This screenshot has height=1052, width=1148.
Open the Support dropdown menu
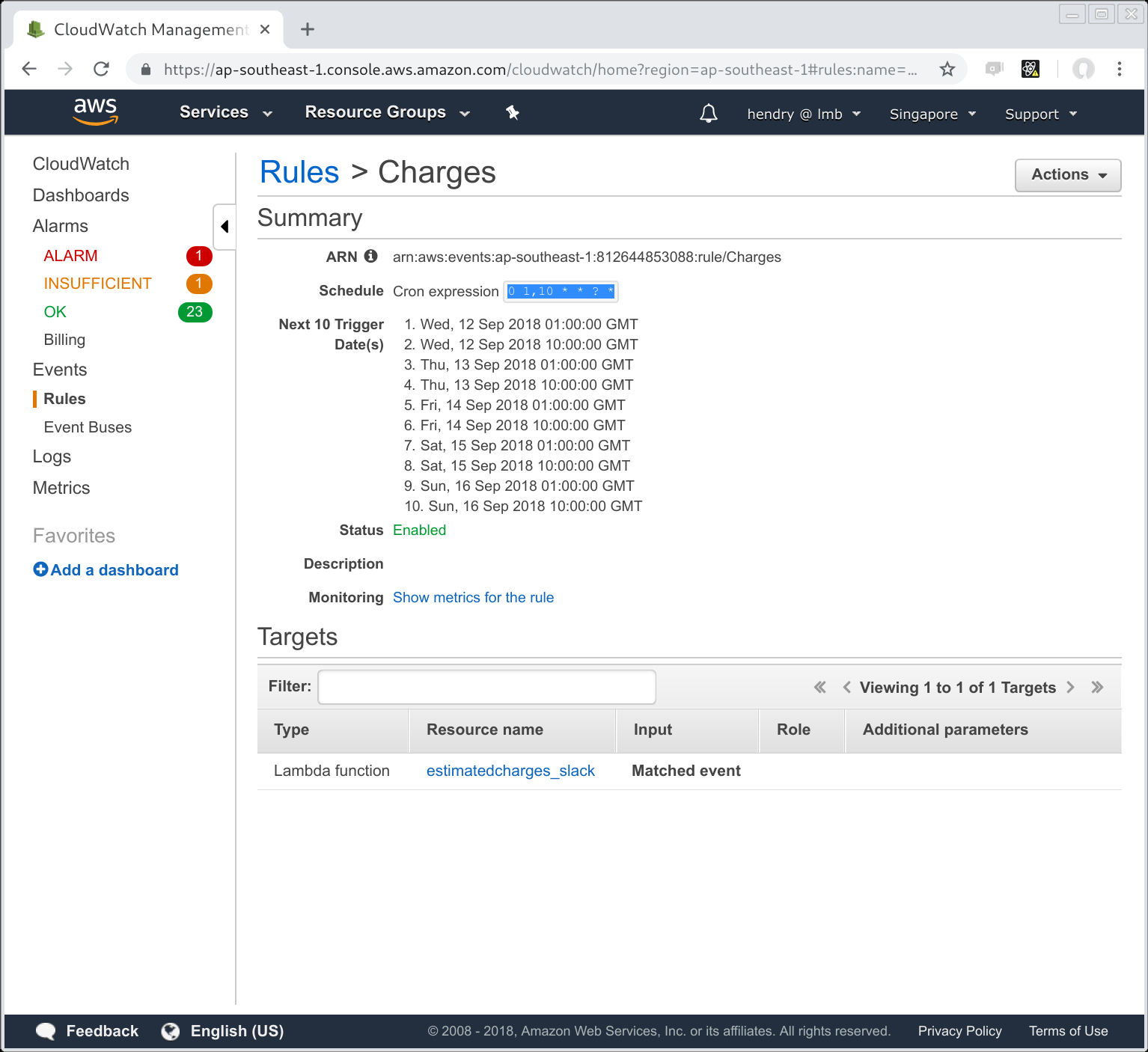pos(1041,114)
